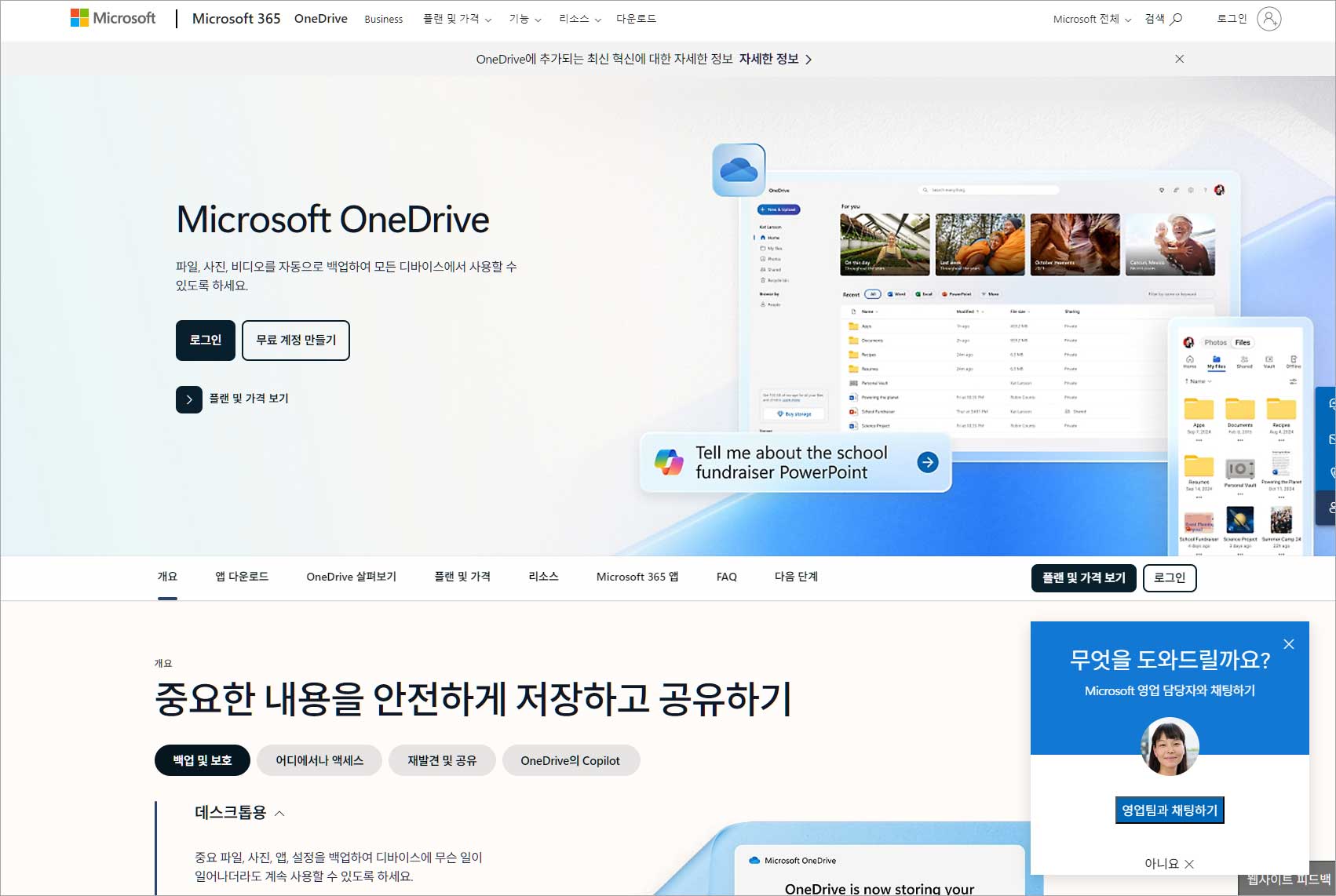Click the Microsoft logo in the header
This screenshot has width=1336, height=896.
[112, 17]
